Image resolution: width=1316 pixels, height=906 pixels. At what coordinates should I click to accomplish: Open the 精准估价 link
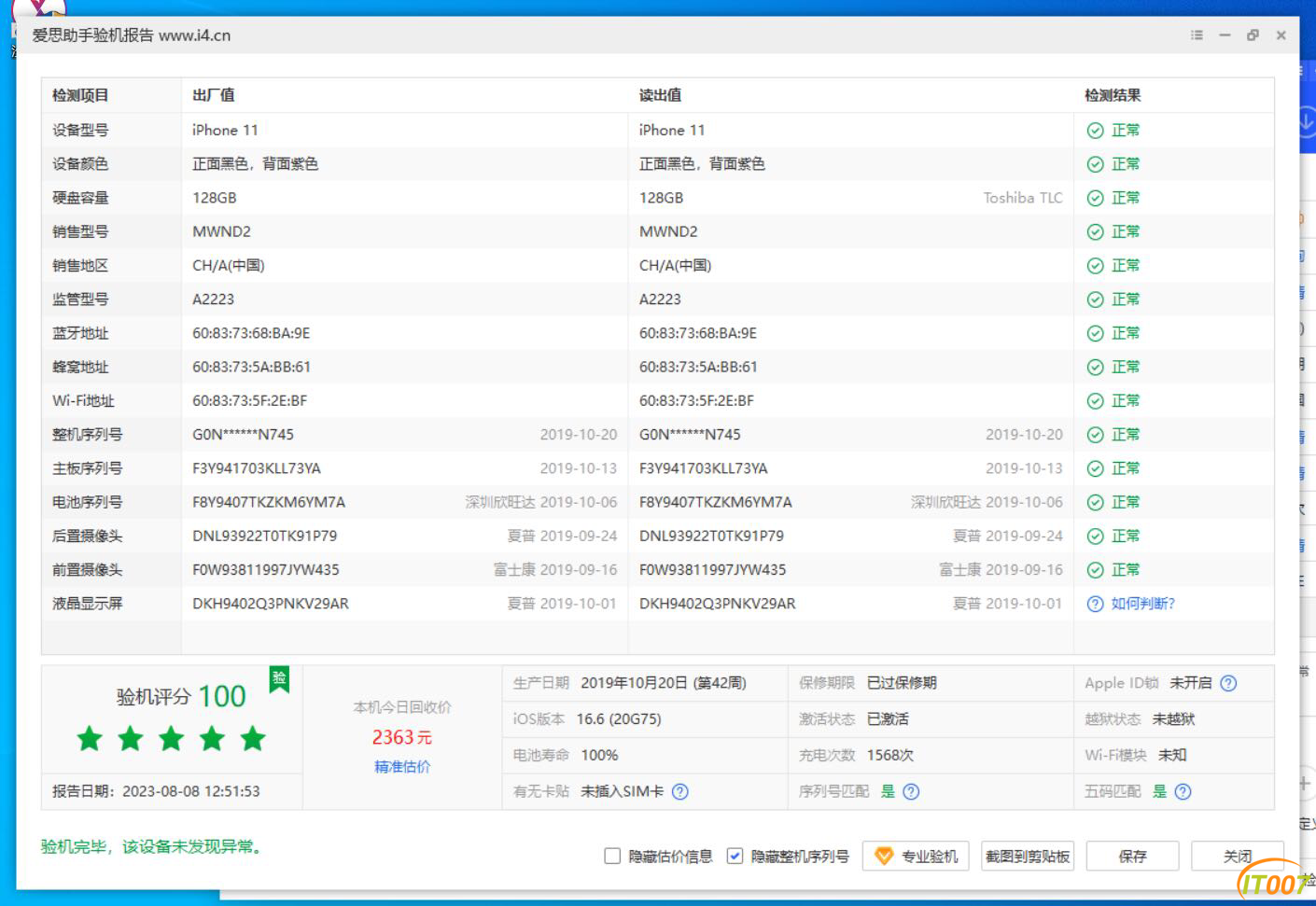point(402,766)
